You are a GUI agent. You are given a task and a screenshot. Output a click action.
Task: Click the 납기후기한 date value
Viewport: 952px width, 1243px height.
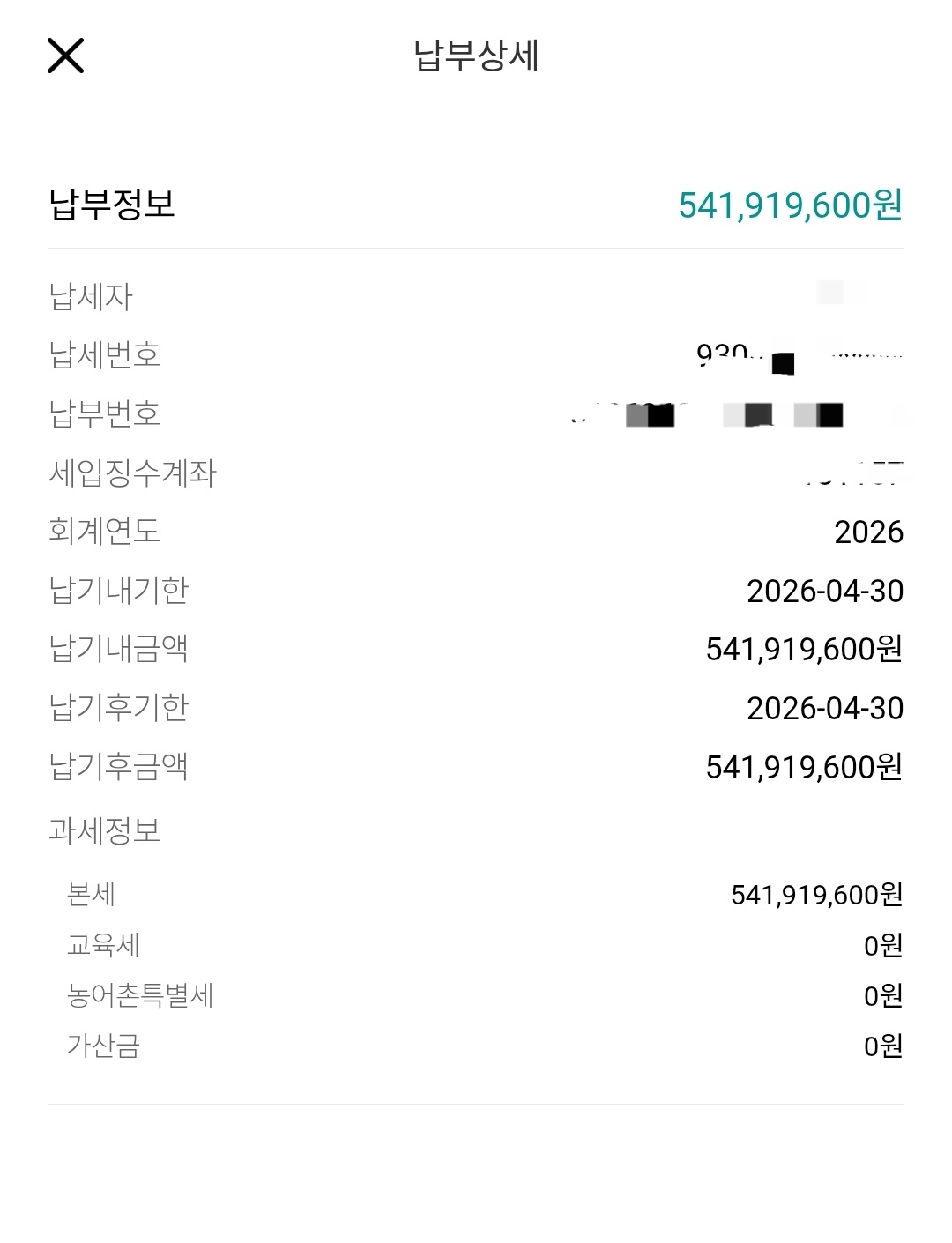click(824, 708)
